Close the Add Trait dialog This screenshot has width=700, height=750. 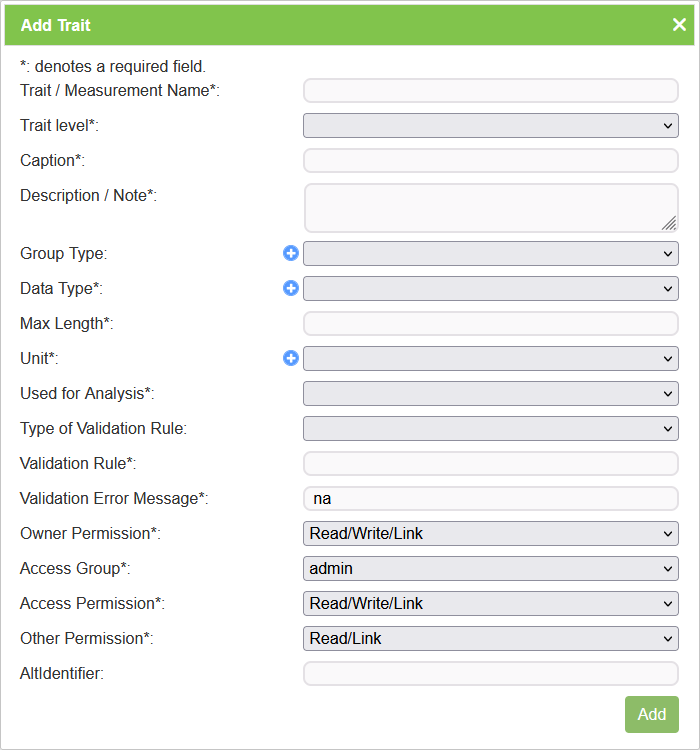(679, 25)
